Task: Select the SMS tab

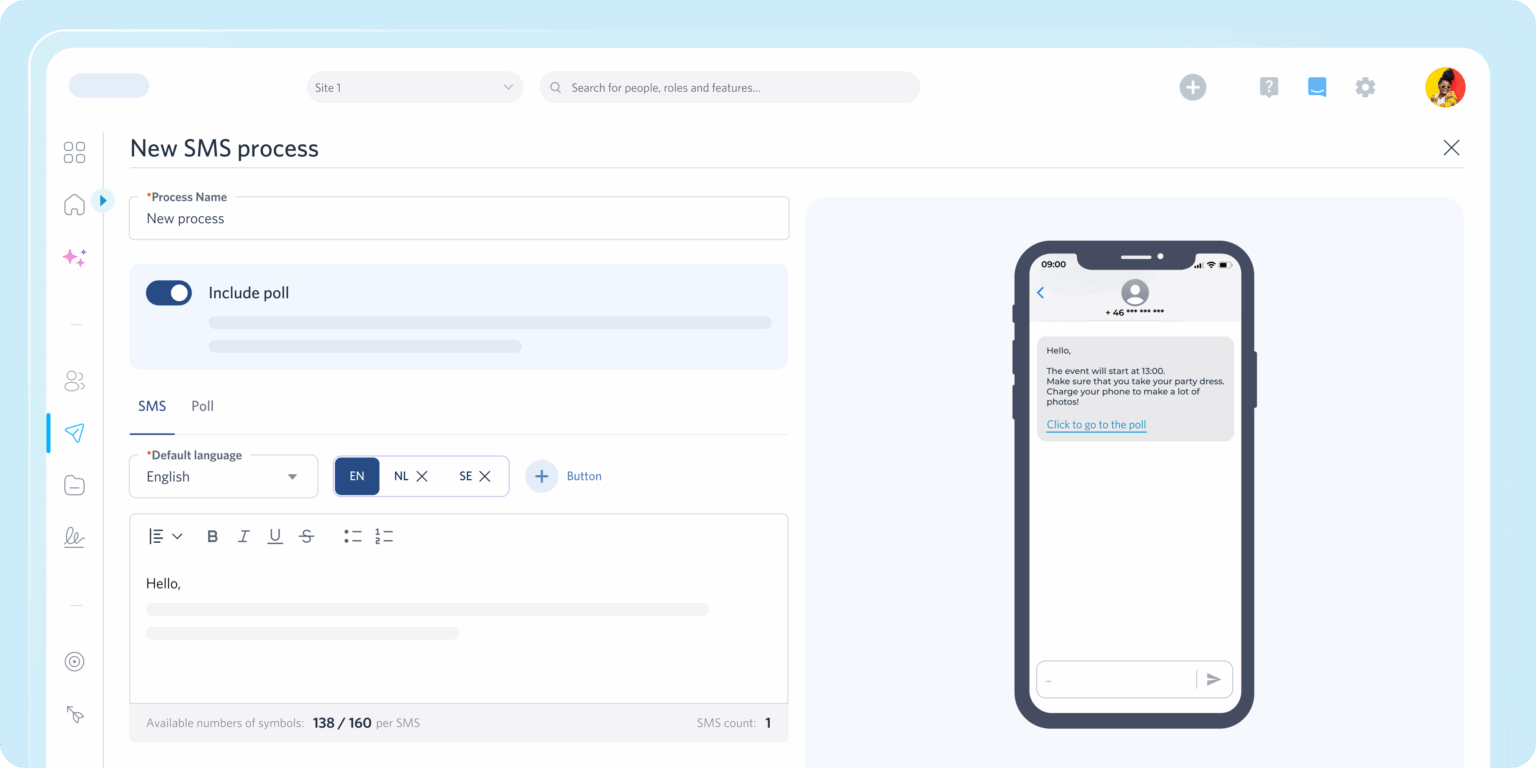Action: point(152,406)
